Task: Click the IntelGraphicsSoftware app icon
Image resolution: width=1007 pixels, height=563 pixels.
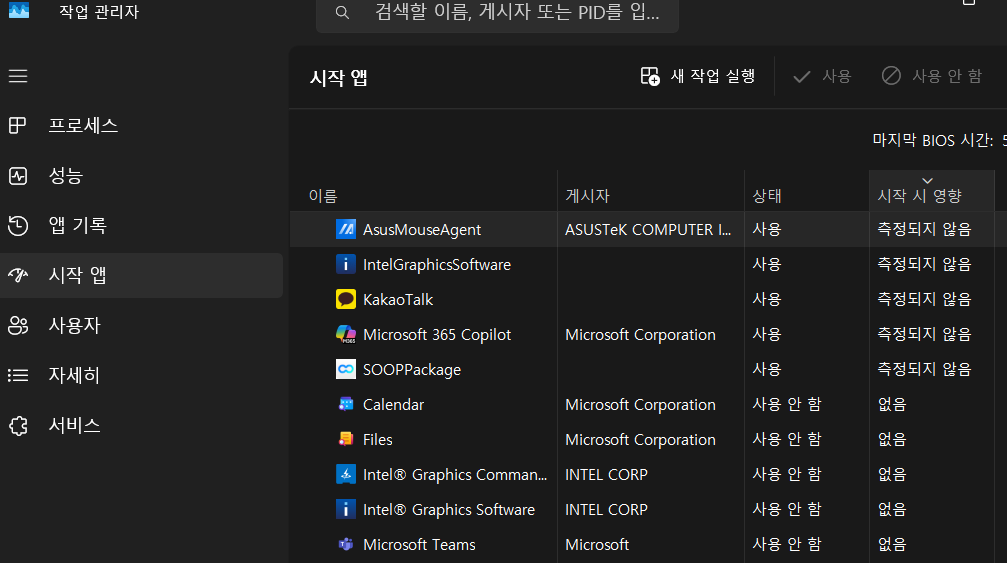Action: [346, 264]
